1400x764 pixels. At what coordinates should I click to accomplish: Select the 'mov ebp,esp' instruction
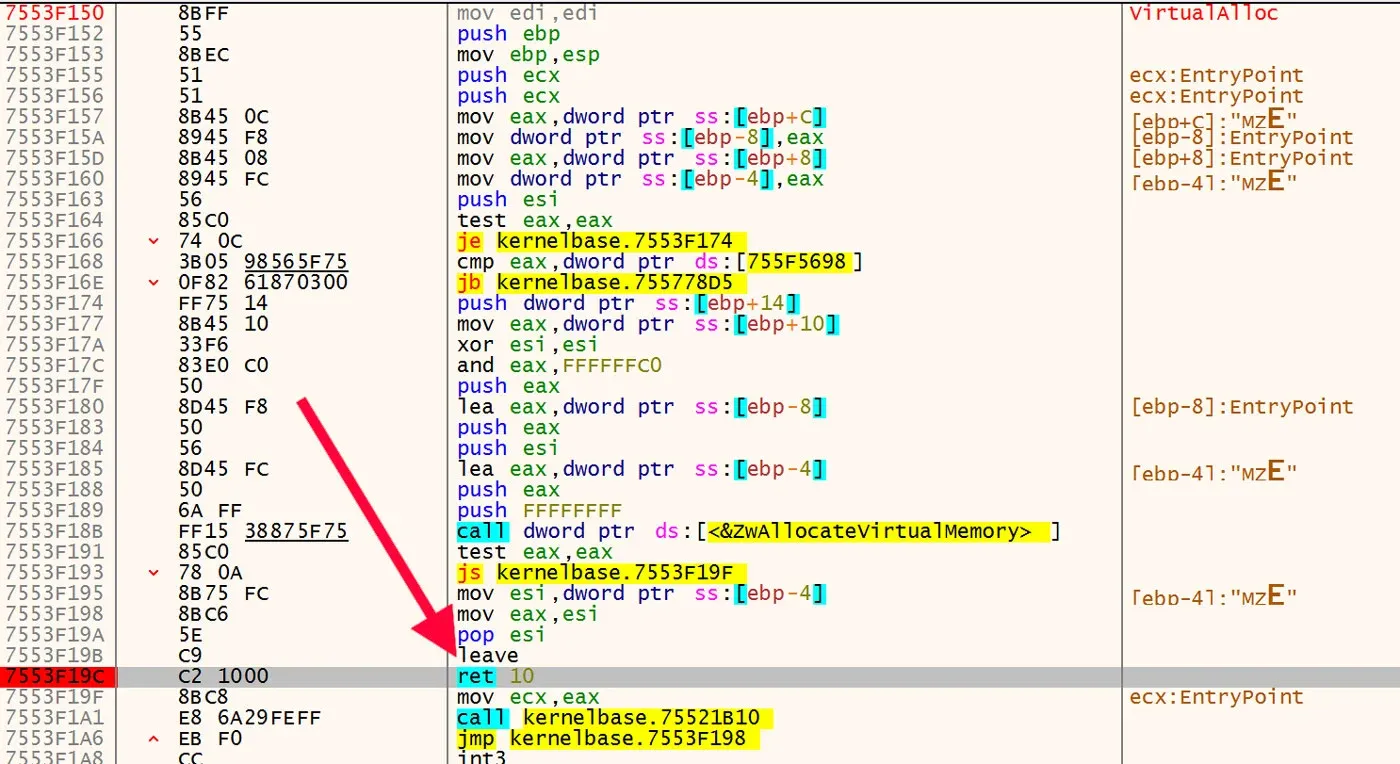527,54
